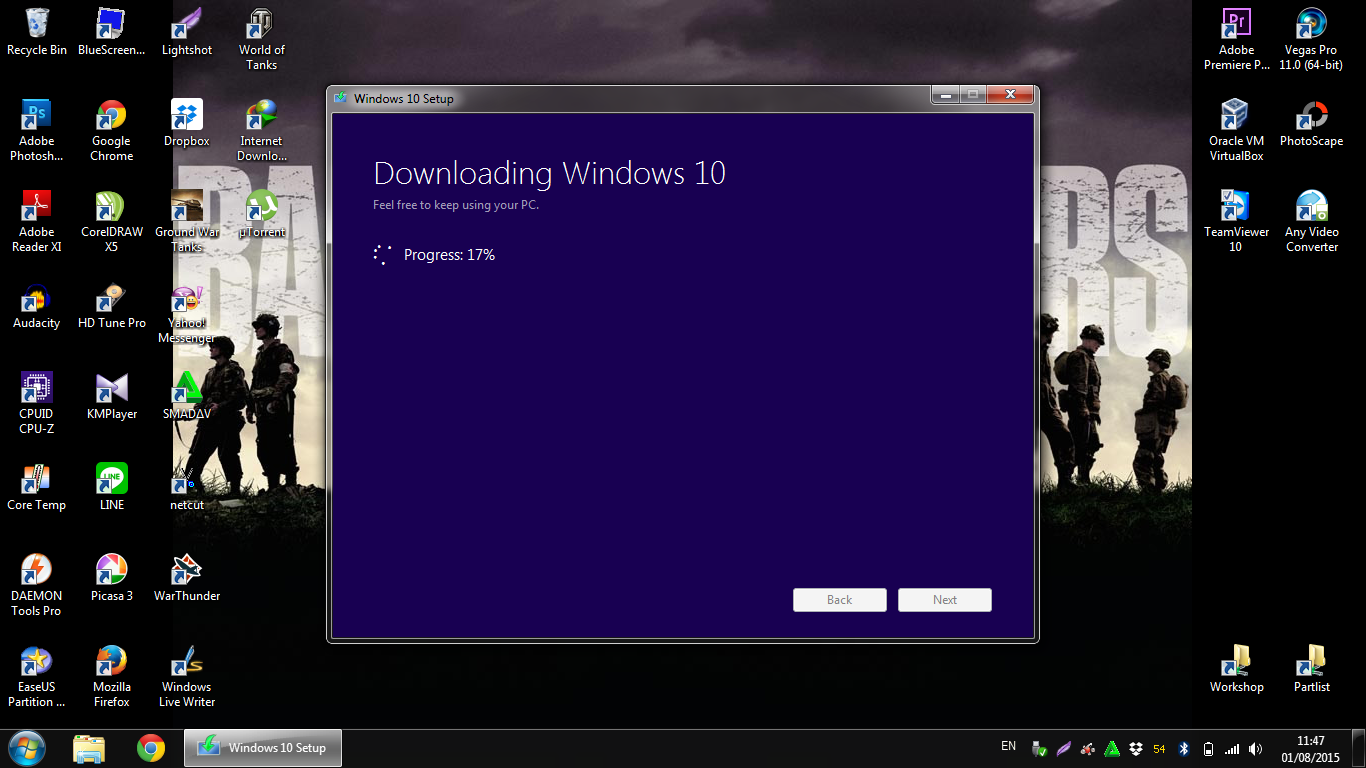Click the Next button in Setup
This screenshot has width=1366, height=768.
pos(945,600)
